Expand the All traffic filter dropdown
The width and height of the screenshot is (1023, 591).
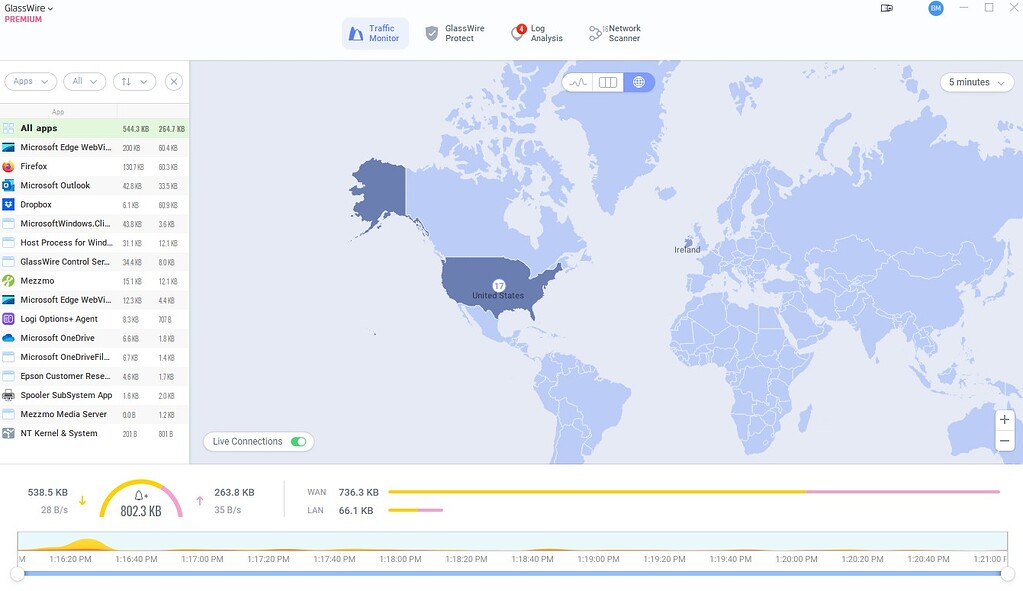(85, 82)
